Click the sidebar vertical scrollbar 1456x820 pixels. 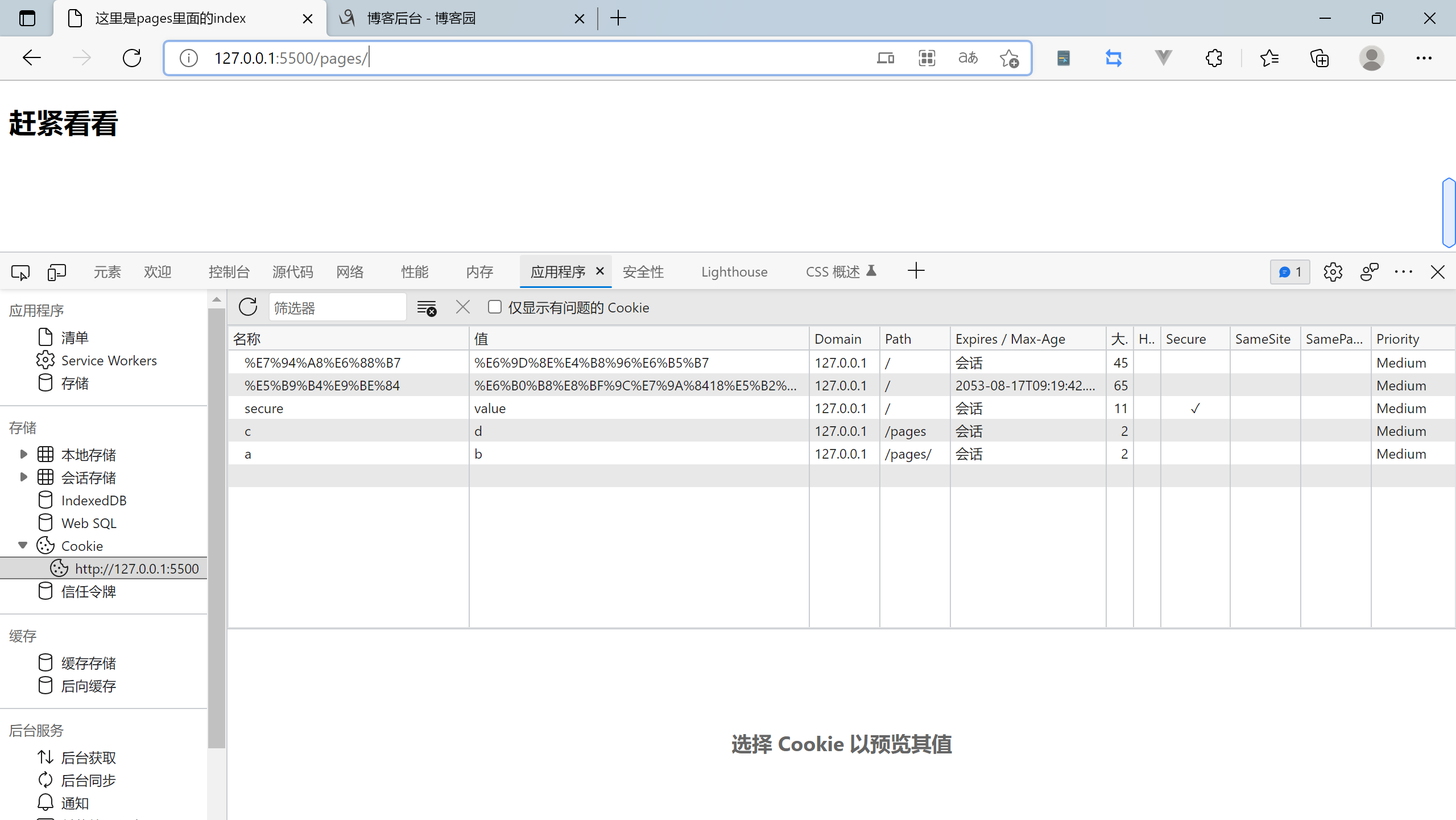pos(217,529)
